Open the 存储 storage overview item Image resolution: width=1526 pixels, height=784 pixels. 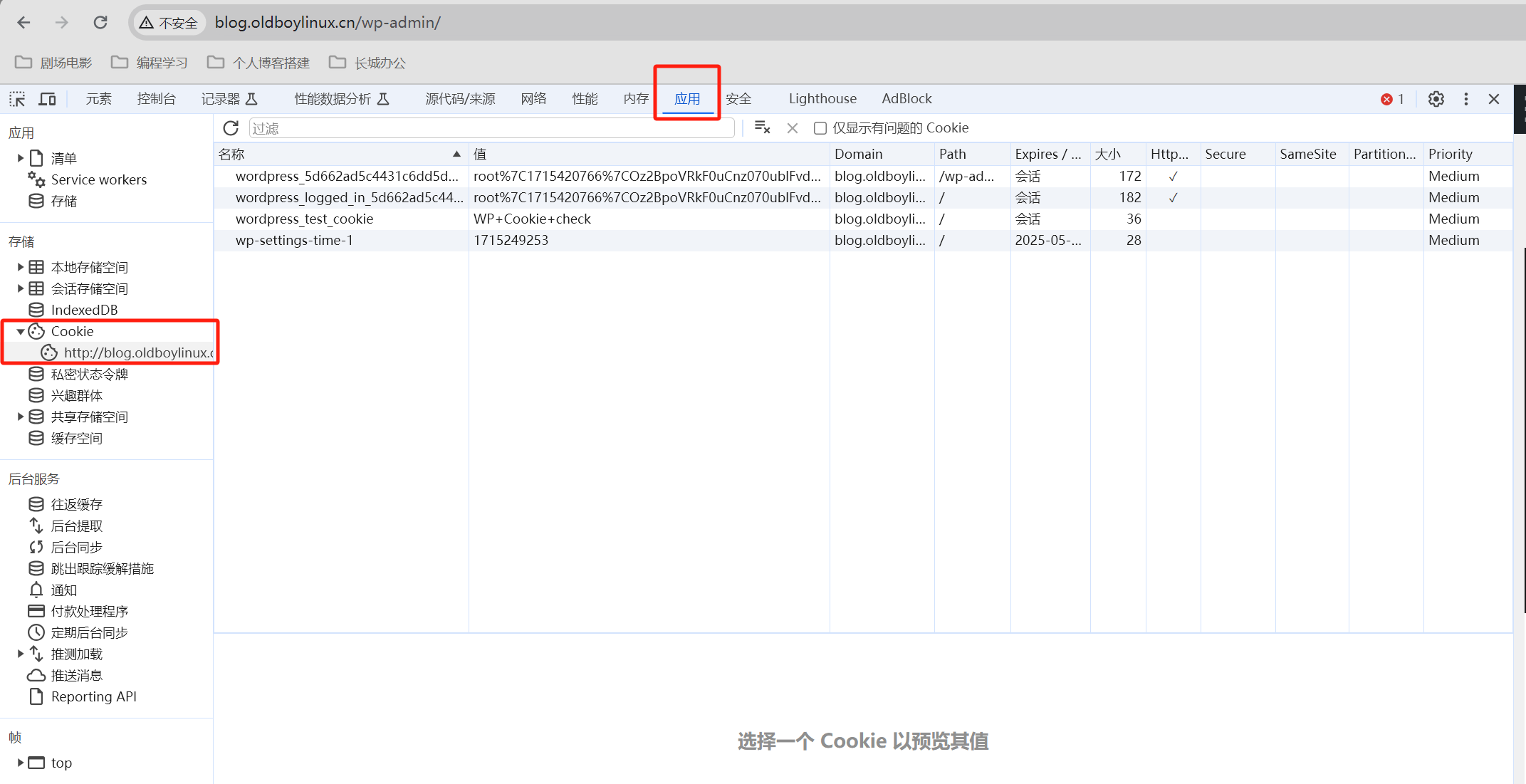coord(63,201)
